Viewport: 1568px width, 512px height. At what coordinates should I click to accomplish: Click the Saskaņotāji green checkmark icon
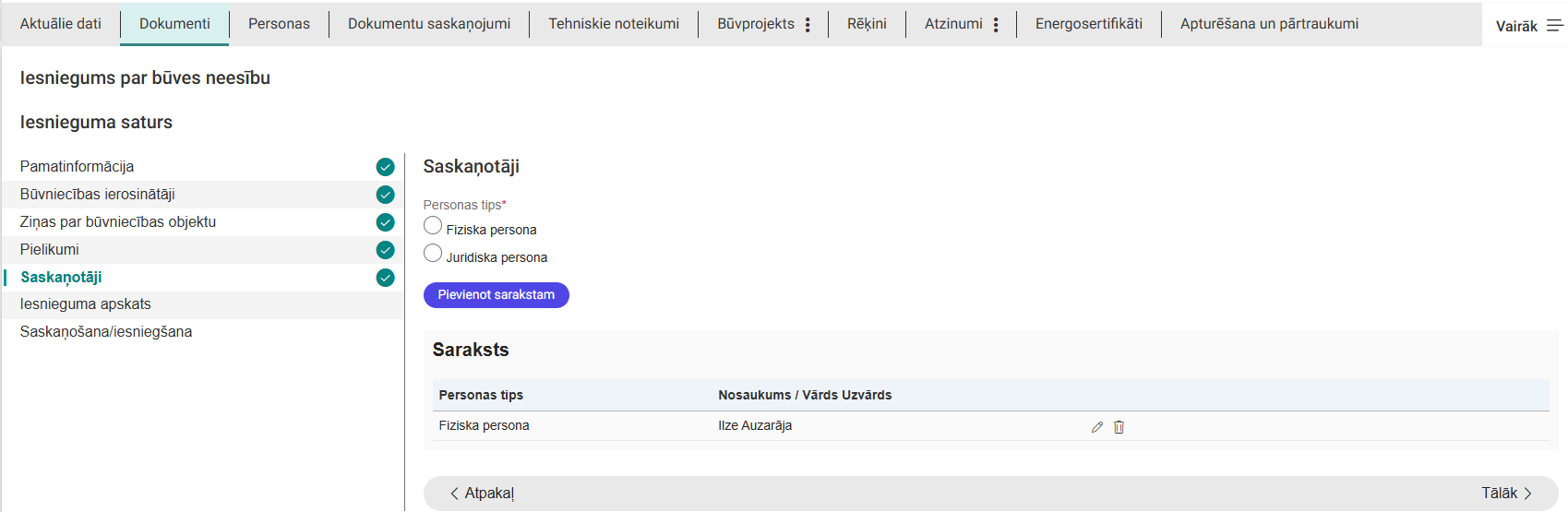(x=385, y=278)
